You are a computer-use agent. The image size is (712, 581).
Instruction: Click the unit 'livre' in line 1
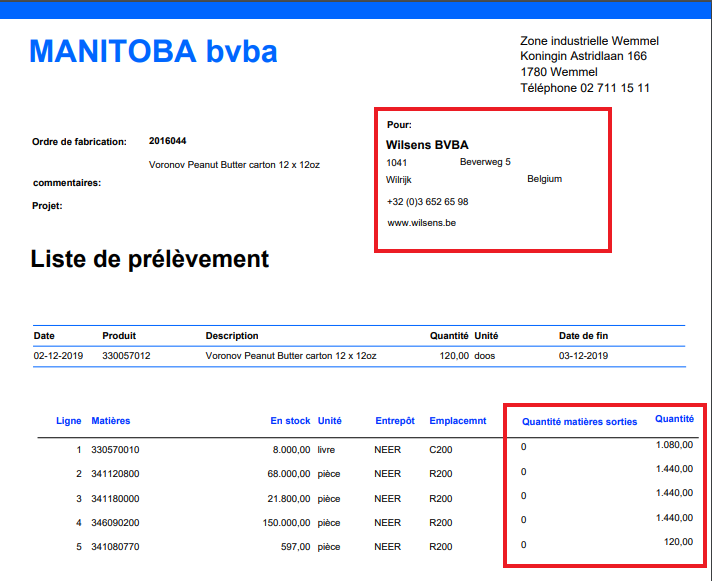[x=326, y=450]
